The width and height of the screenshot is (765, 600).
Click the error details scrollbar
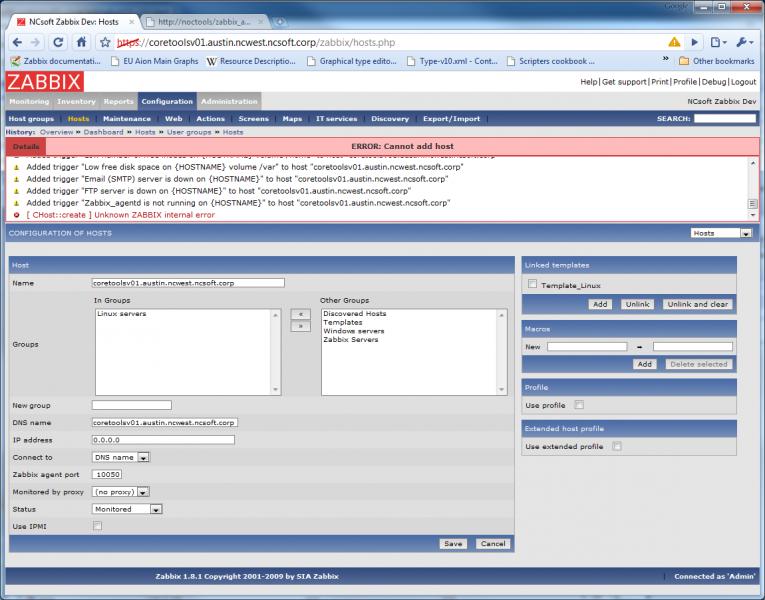pyautogui.click(x=753, y=188)
